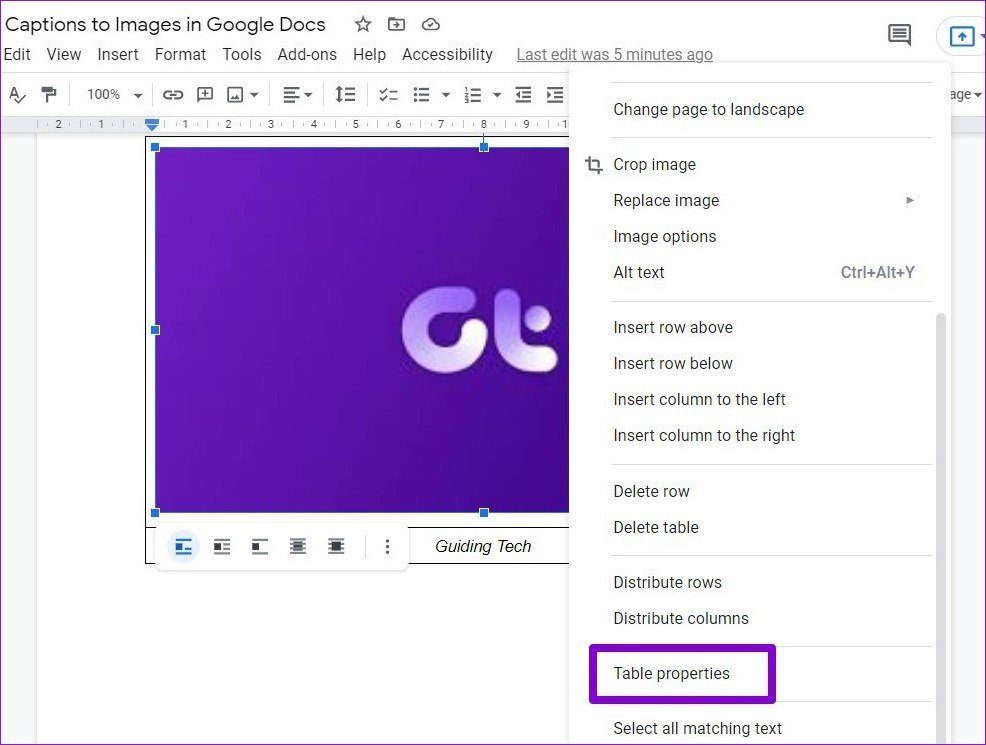Open the Tools menu
986x745 pixels.
[241, 55]
